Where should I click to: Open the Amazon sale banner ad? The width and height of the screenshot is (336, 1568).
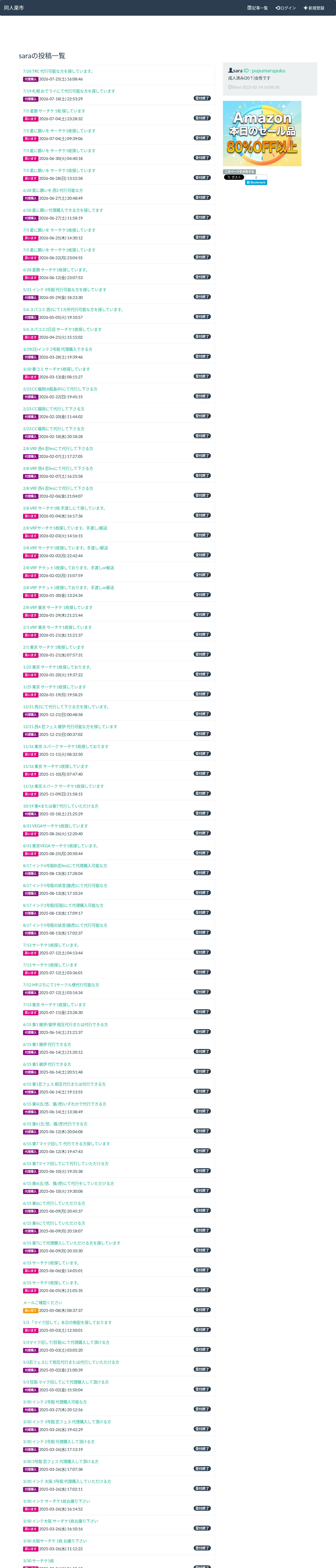[x=262, y=133]
